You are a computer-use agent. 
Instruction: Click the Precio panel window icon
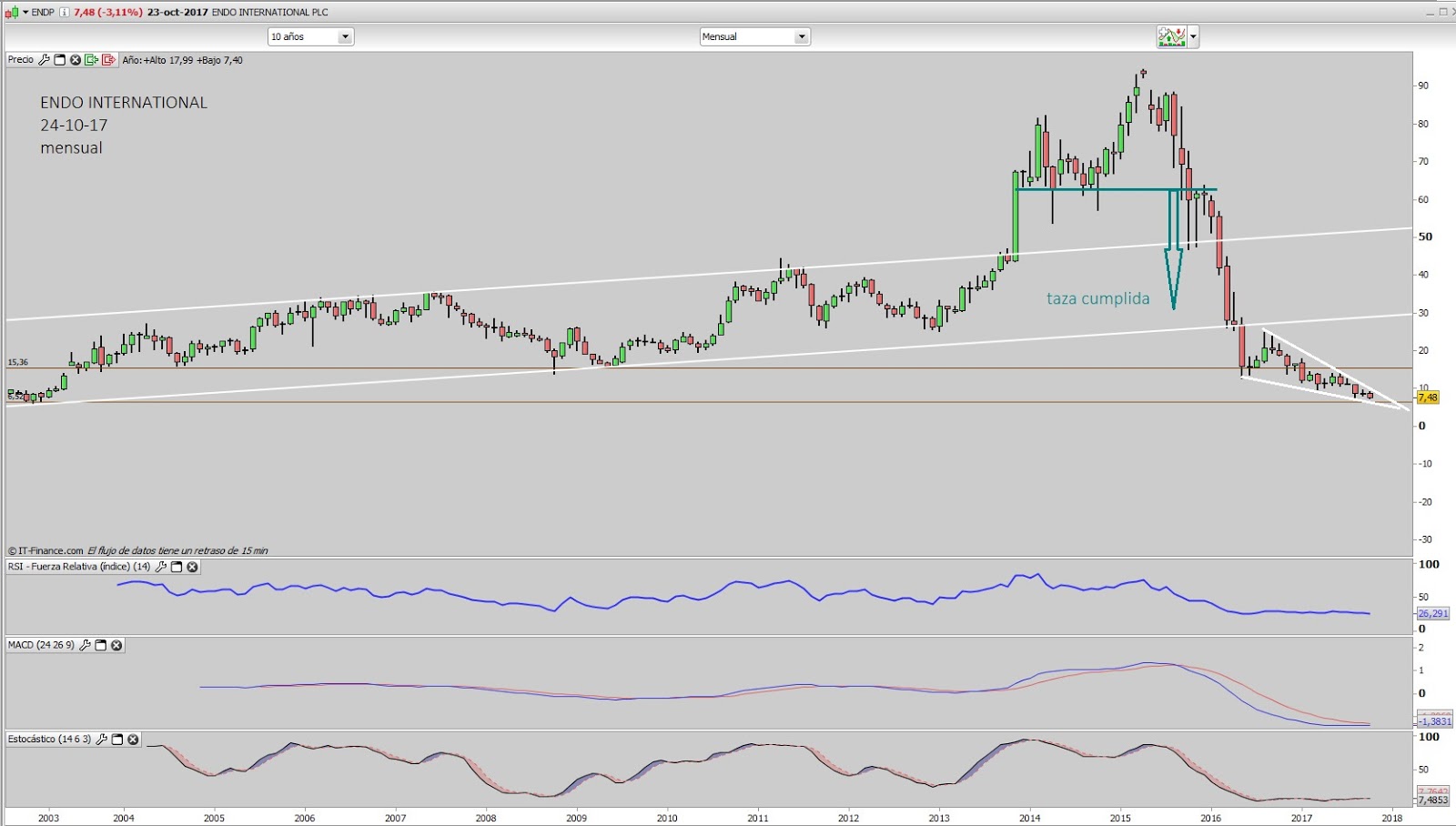60,60
